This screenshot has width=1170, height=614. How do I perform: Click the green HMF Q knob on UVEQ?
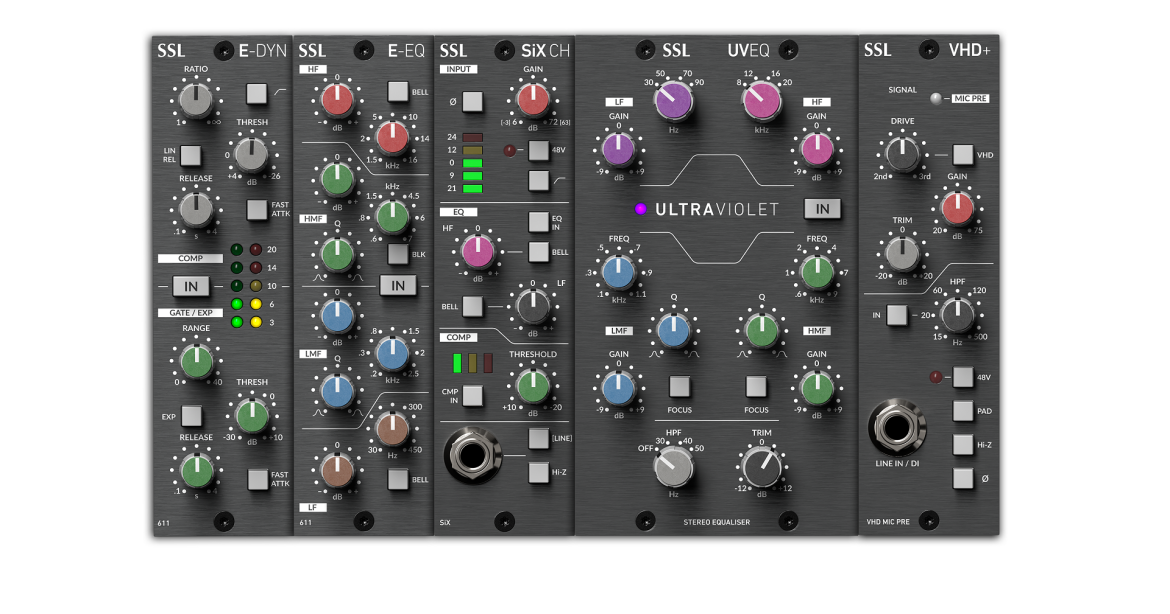click(x=761, y=331)
